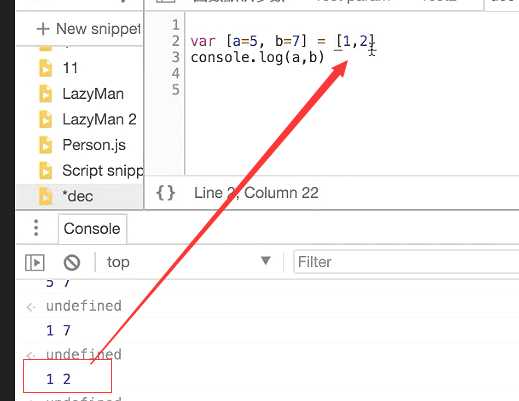Click code line 2 with var declaration
This screenshot has height=401, width=519.
click(x=282, y=41)
